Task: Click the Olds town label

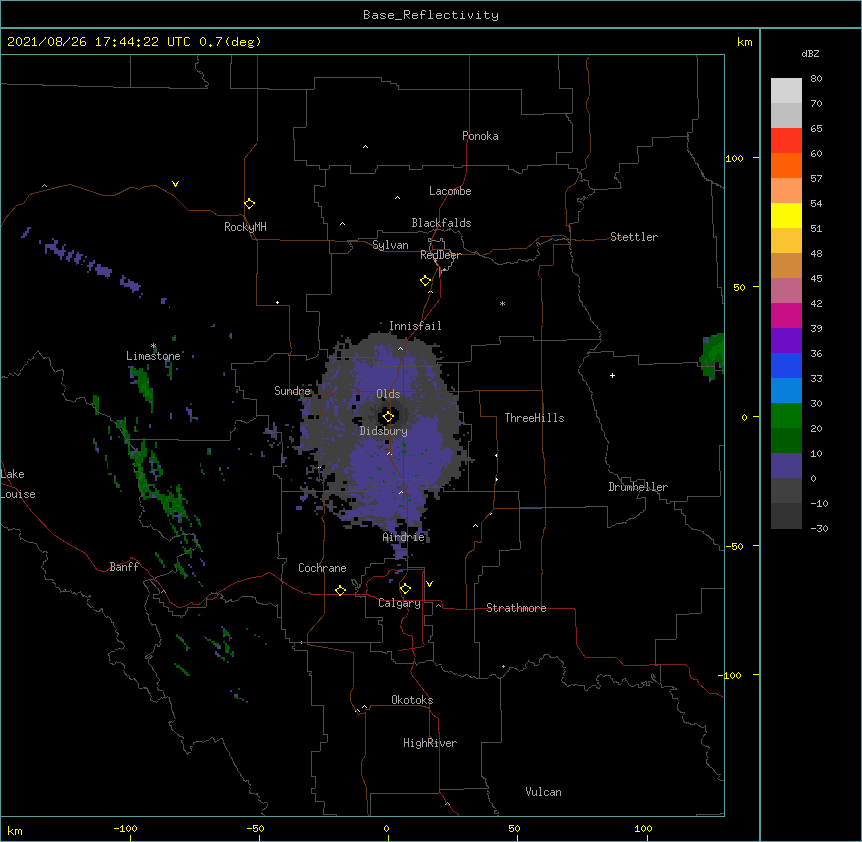Action: (388, 394)
